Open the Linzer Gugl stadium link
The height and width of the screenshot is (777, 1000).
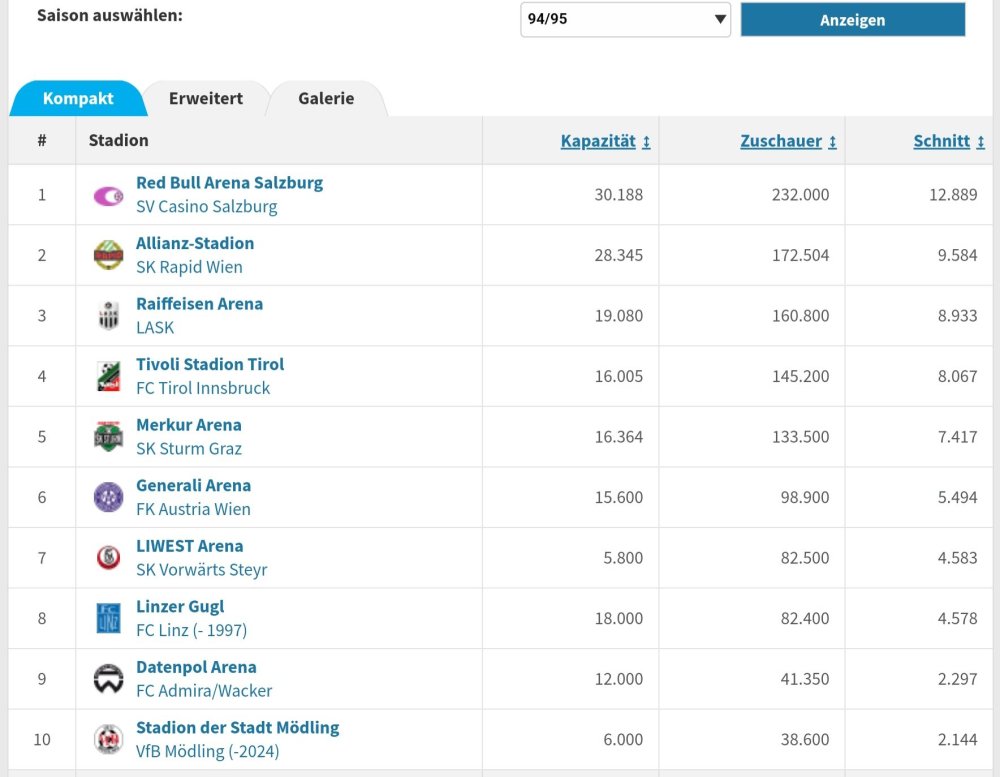(x=180, y=606)
